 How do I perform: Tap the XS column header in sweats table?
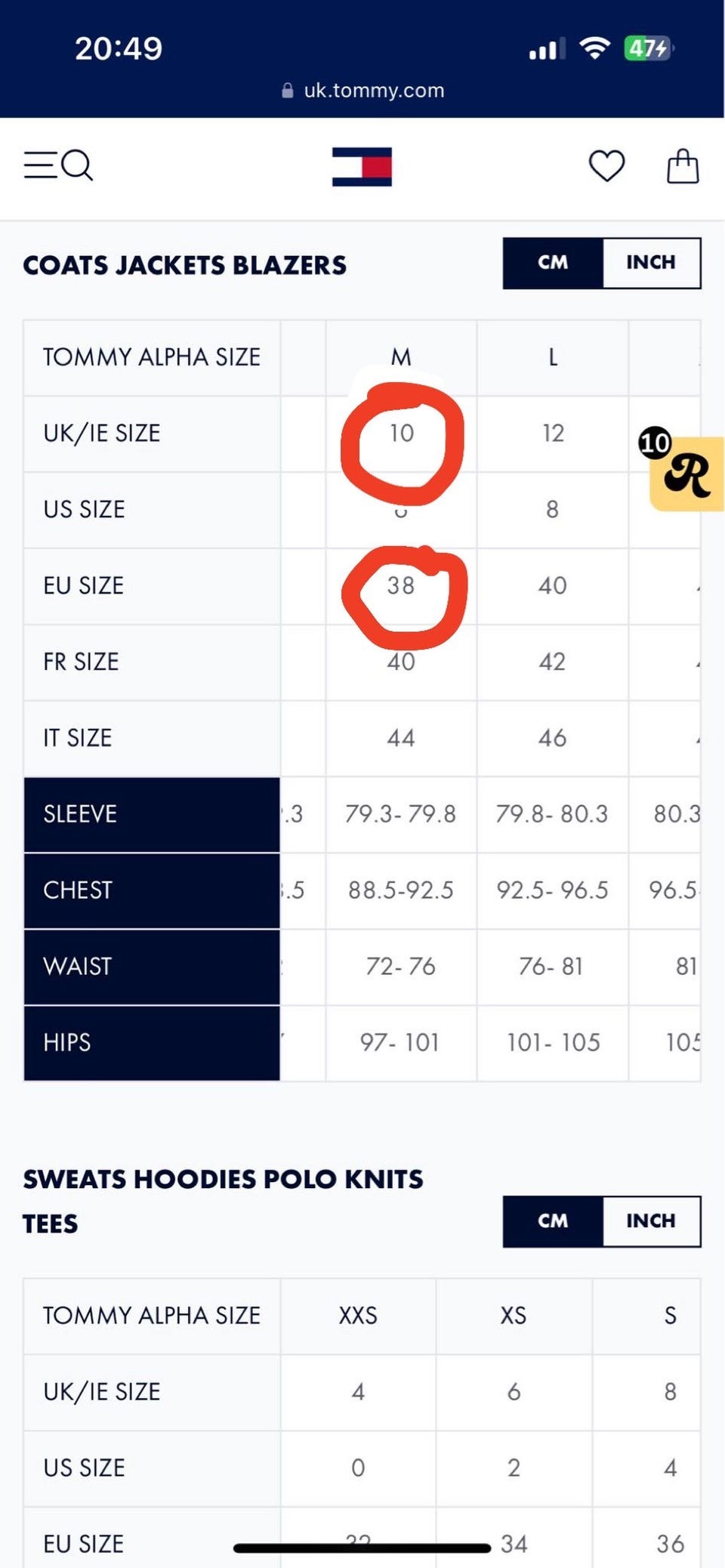point(514,1316)
